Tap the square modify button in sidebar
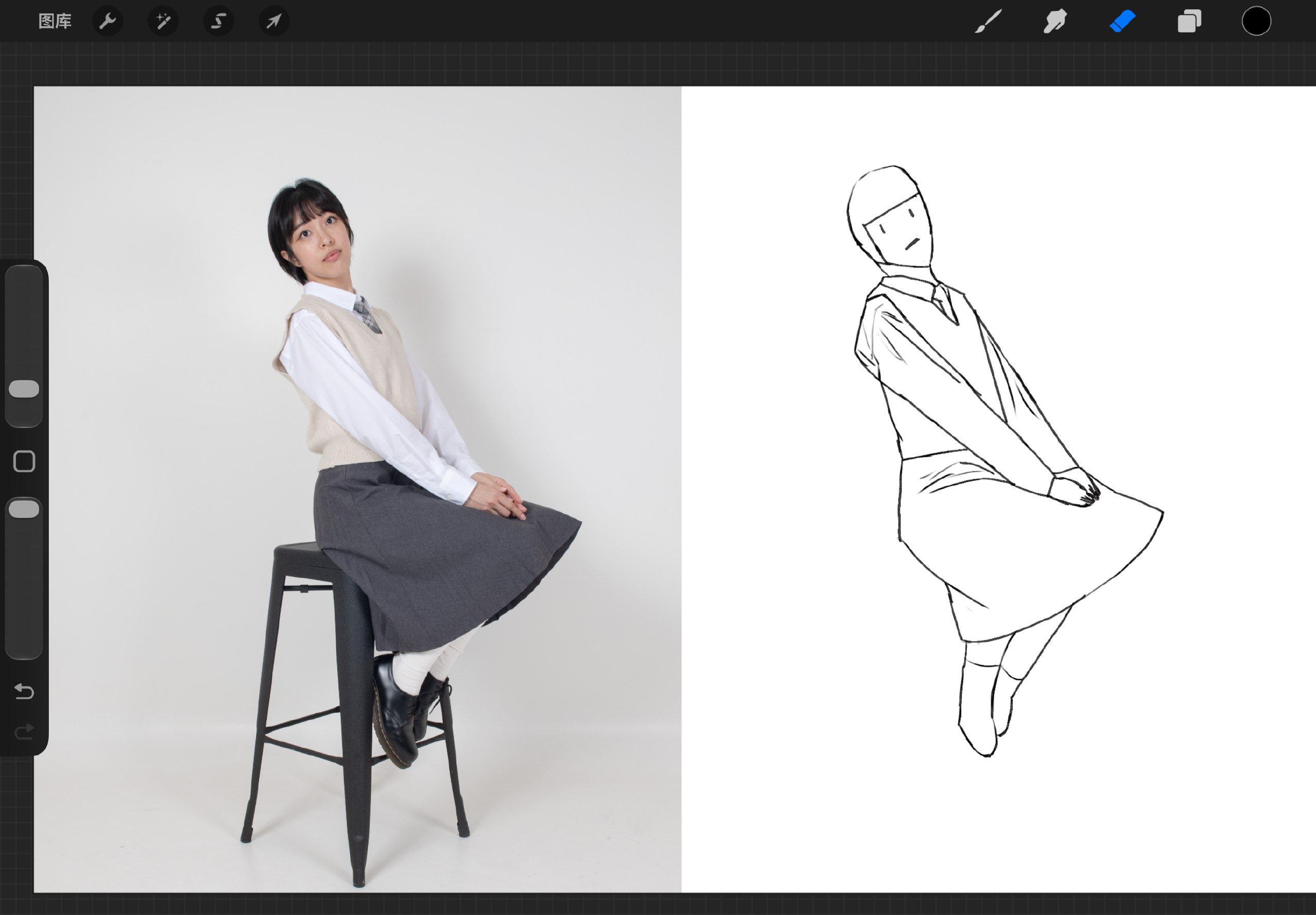Viewport: 1316px width, 915px height. (x=24, y=461)
